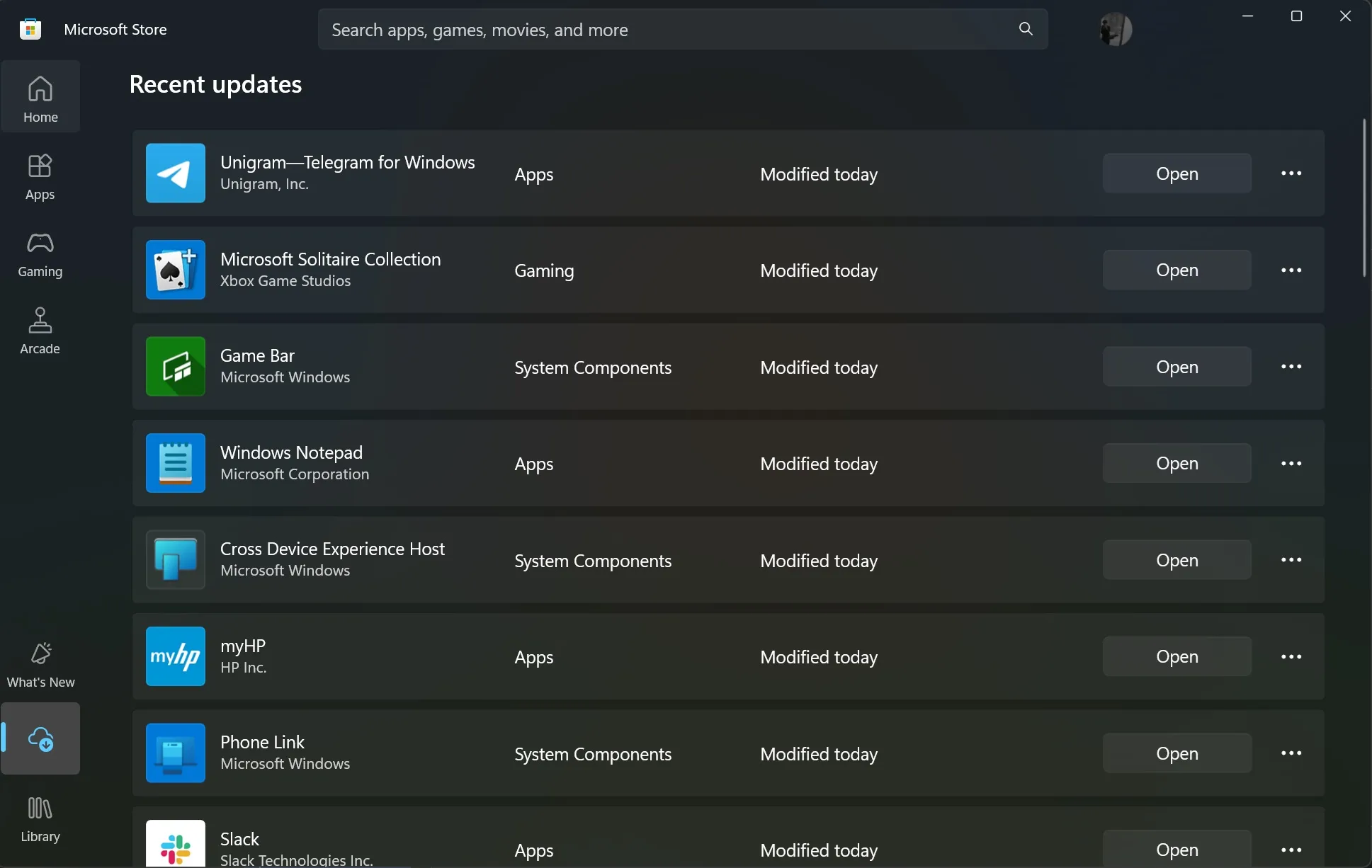Open Unigram Telegram for Windows app
The width and height of the screenshot is (1372, 868).
(1176, 173)
